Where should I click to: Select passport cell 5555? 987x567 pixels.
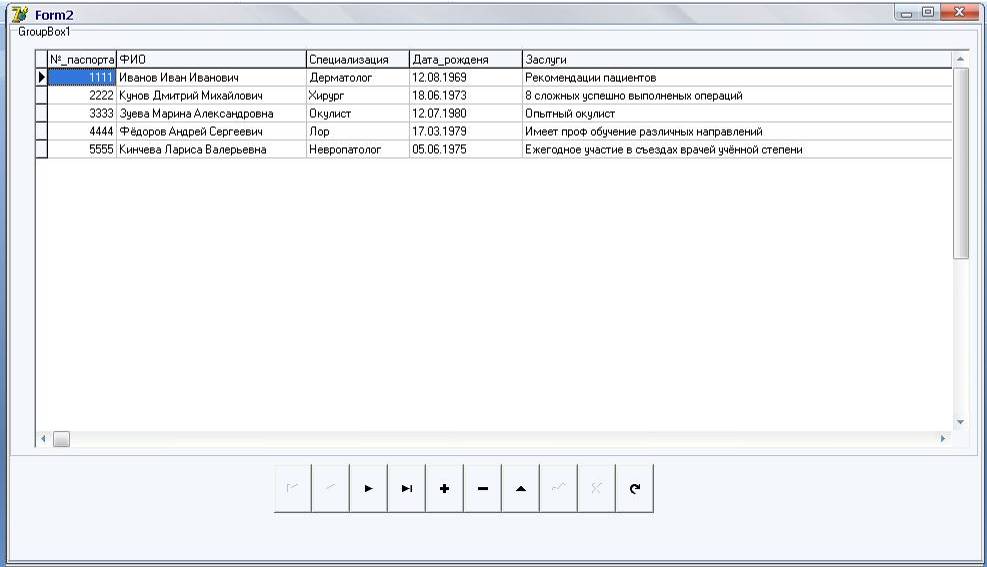(x=82, y=149)
